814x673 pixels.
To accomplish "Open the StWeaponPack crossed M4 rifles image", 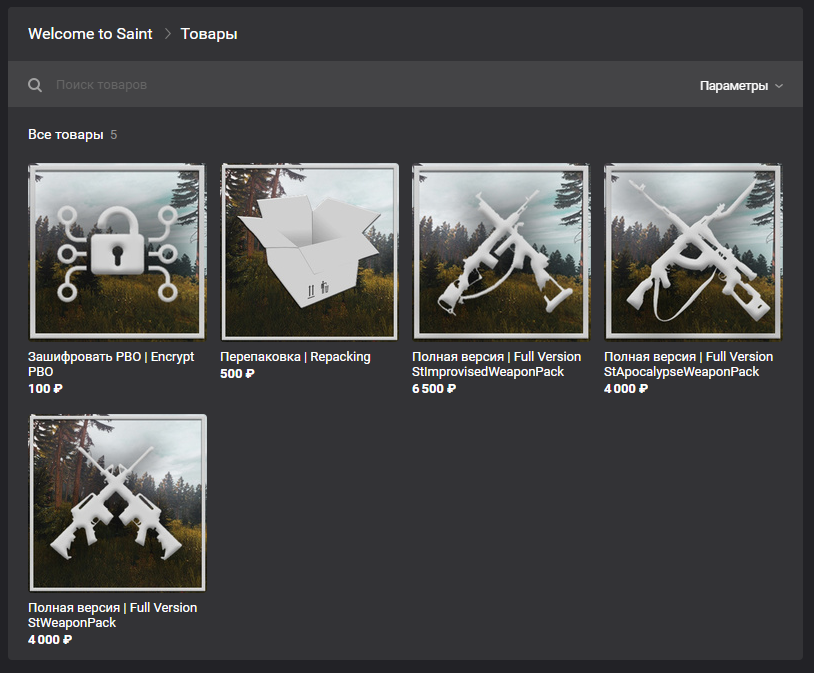I will 117,503.
